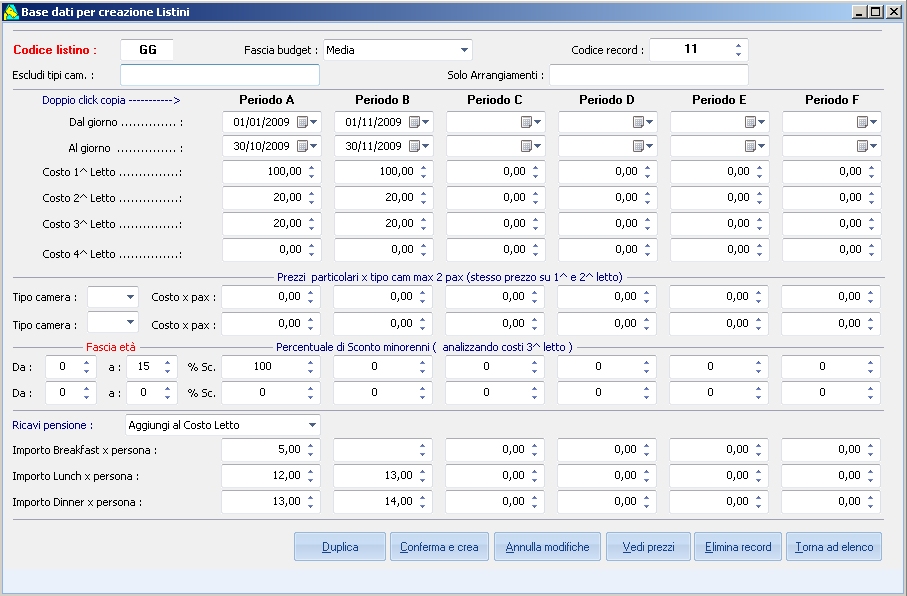The height and width of the screenshot is (596, 907).
Task: Click Periodo E column header
Action: click(x=719, y=100)
